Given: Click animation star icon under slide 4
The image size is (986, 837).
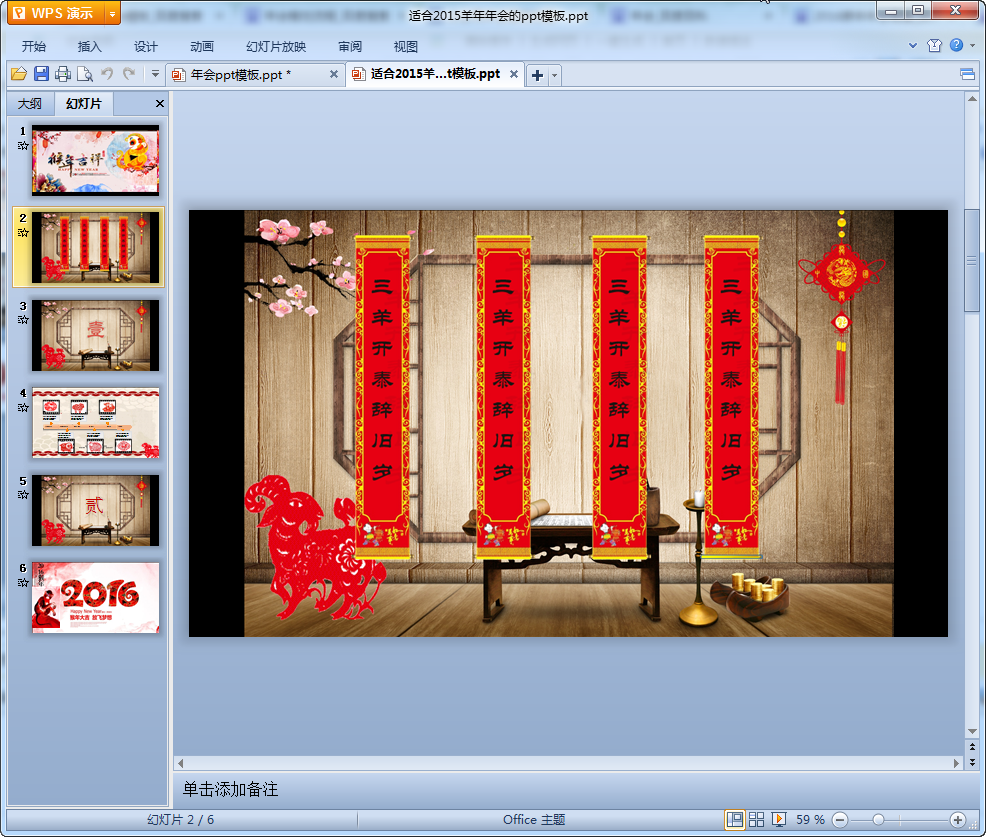Looking at the screenshot, I should click(23, 407).
